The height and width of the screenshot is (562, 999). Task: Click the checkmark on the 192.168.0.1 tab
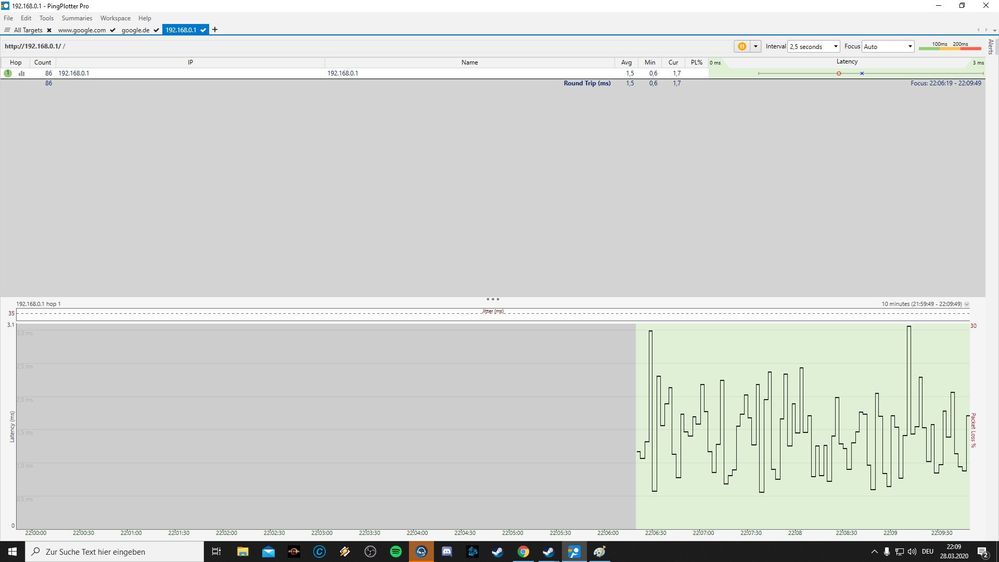tap(203, 30)
